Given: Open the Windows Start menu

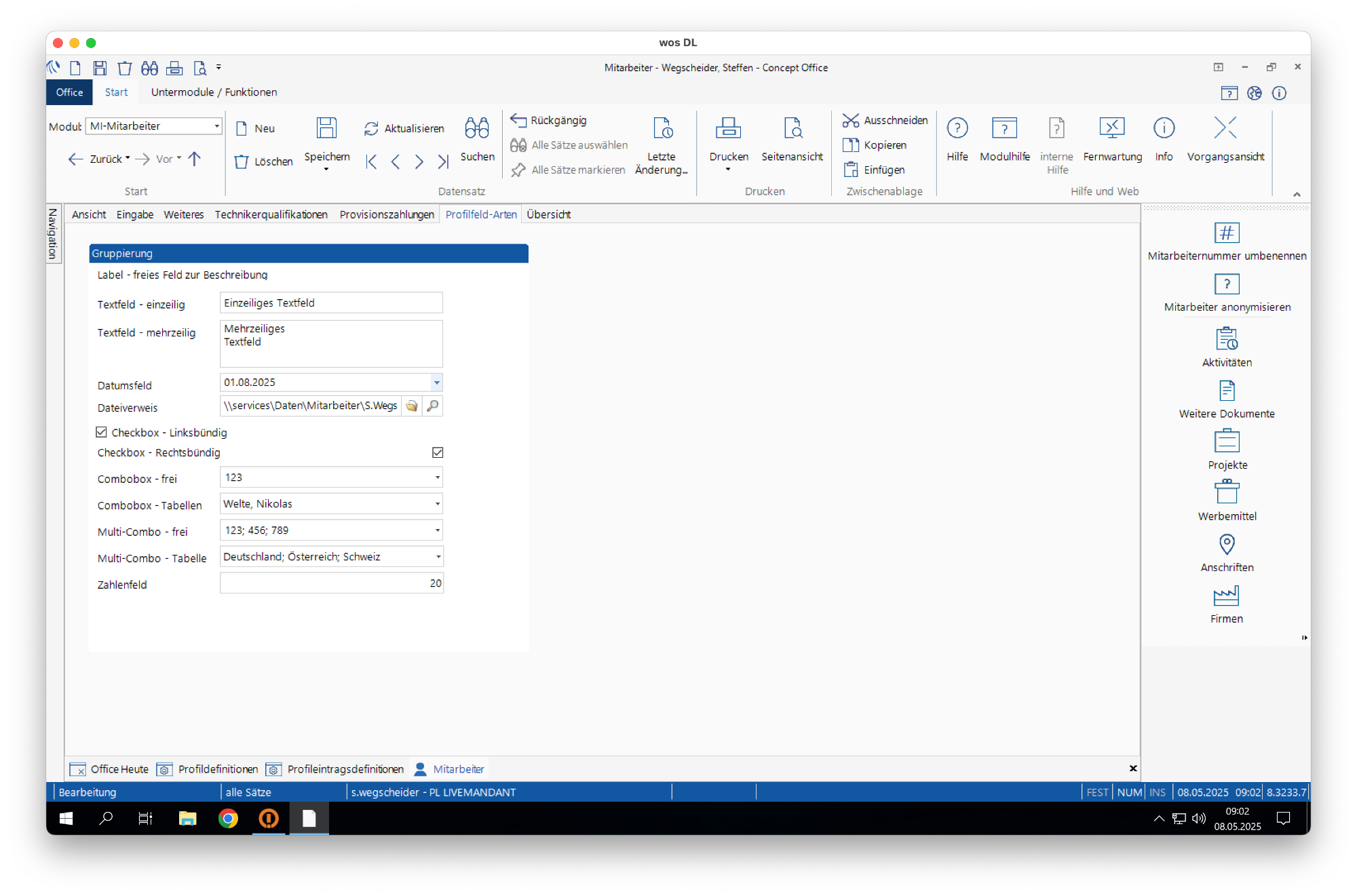Looking at the screenshot, I should click(66, 819).
